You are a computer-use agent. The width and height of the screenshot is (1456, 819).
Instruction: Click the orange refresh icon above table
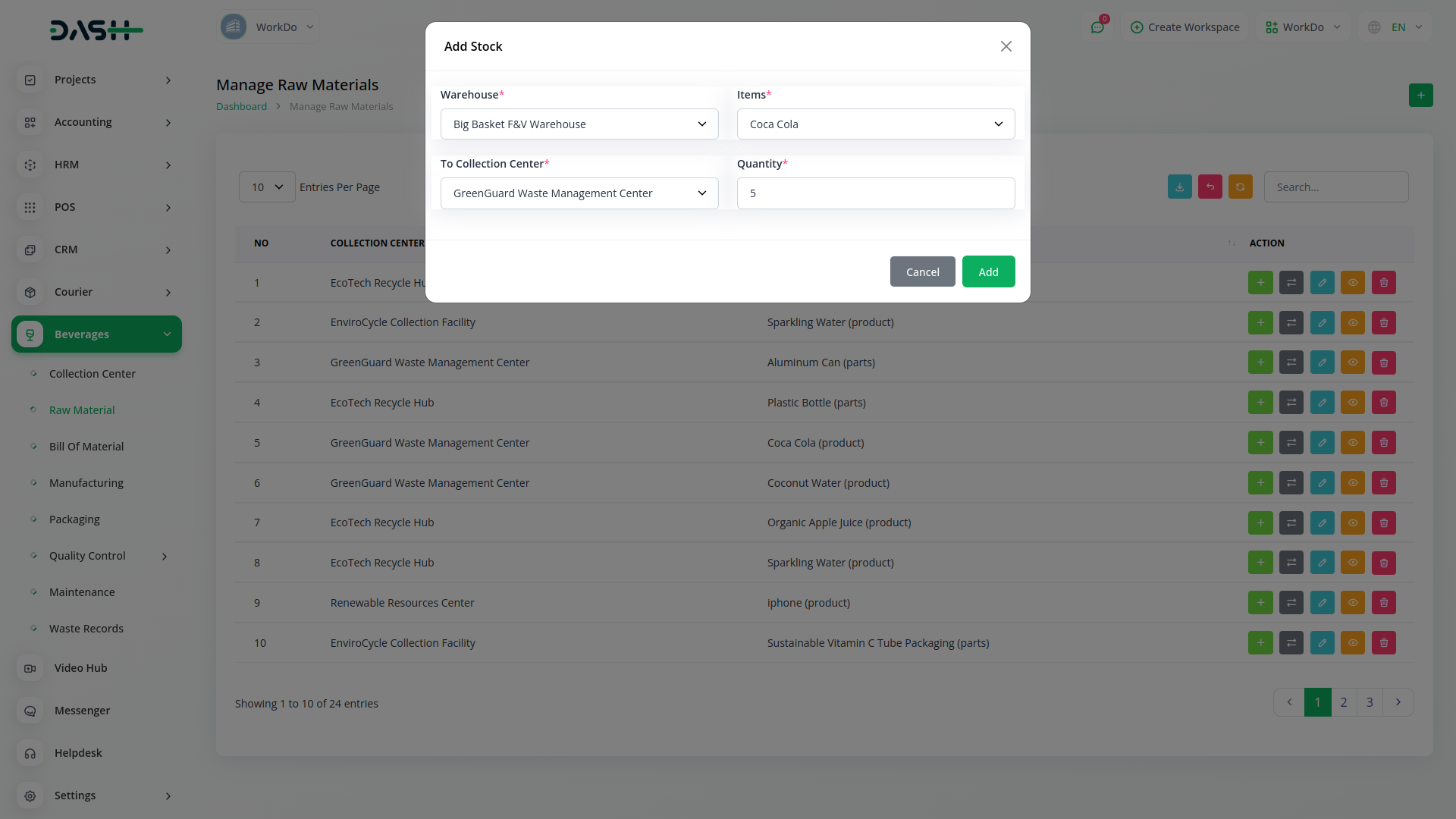click(x=1240, y=187)
